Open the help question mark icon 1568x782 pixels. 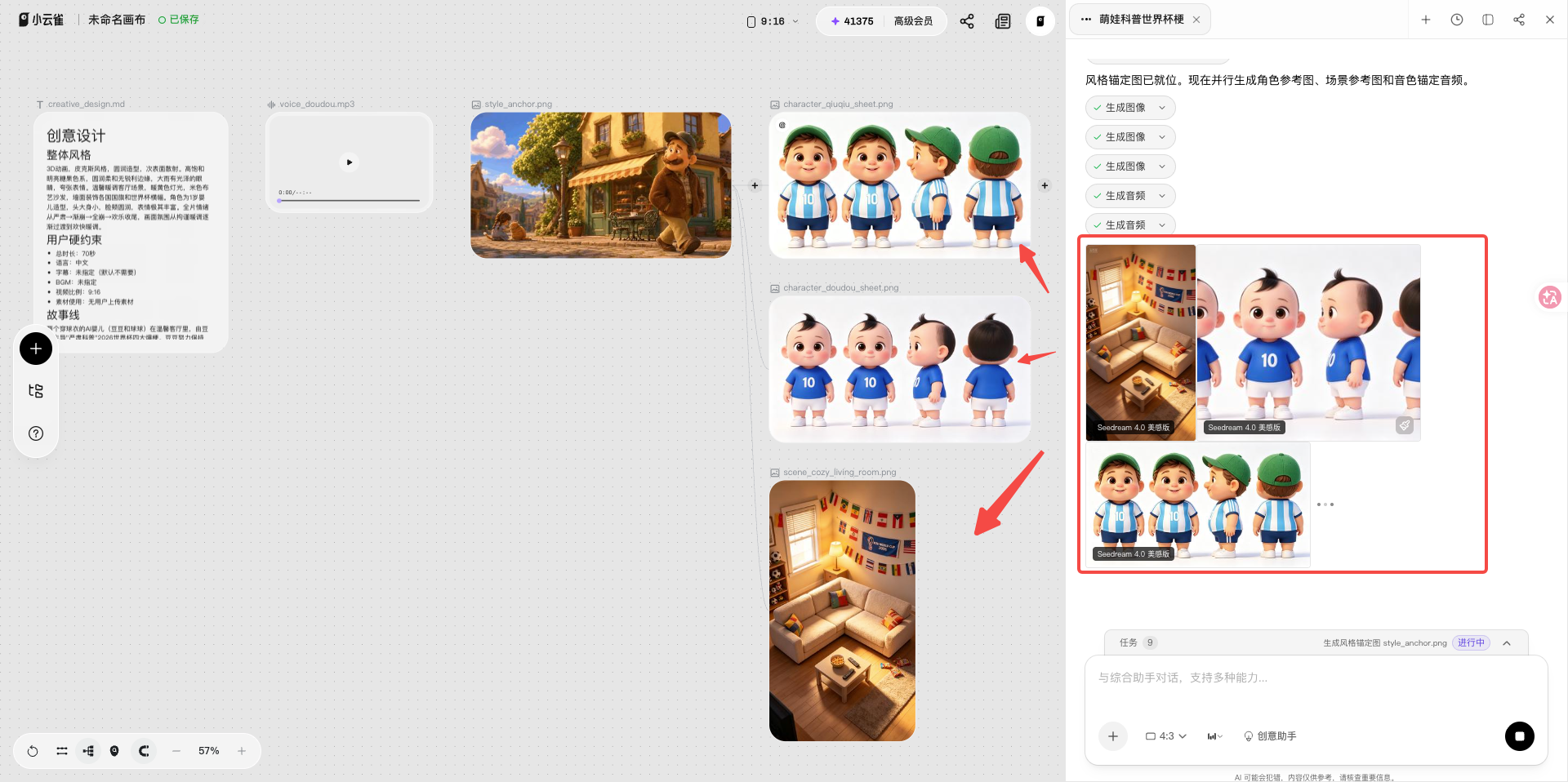pyautogui.click(x=36, y=433)
